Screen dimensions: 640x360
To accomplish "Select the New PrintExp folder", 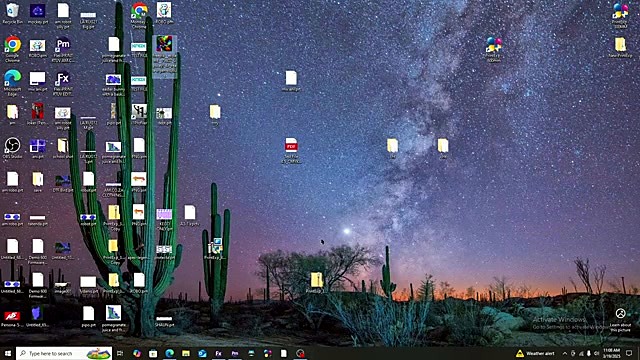I will point(620,47).
